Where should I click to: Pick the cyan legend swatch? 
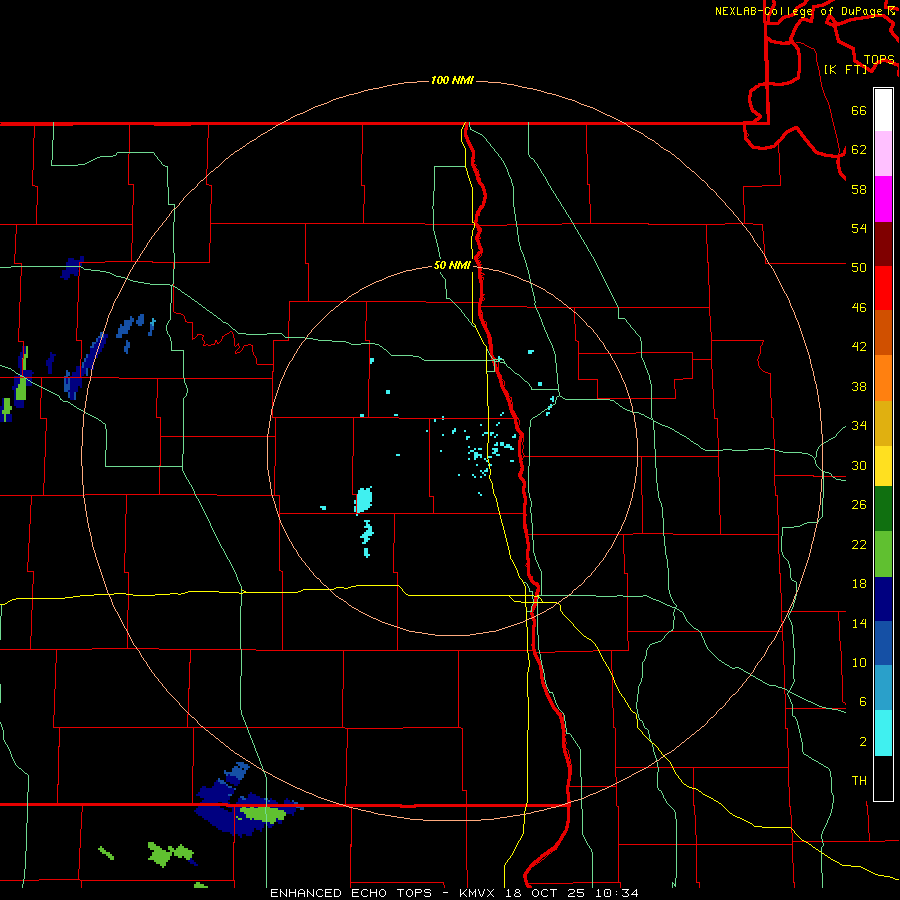tap(883, 733)
